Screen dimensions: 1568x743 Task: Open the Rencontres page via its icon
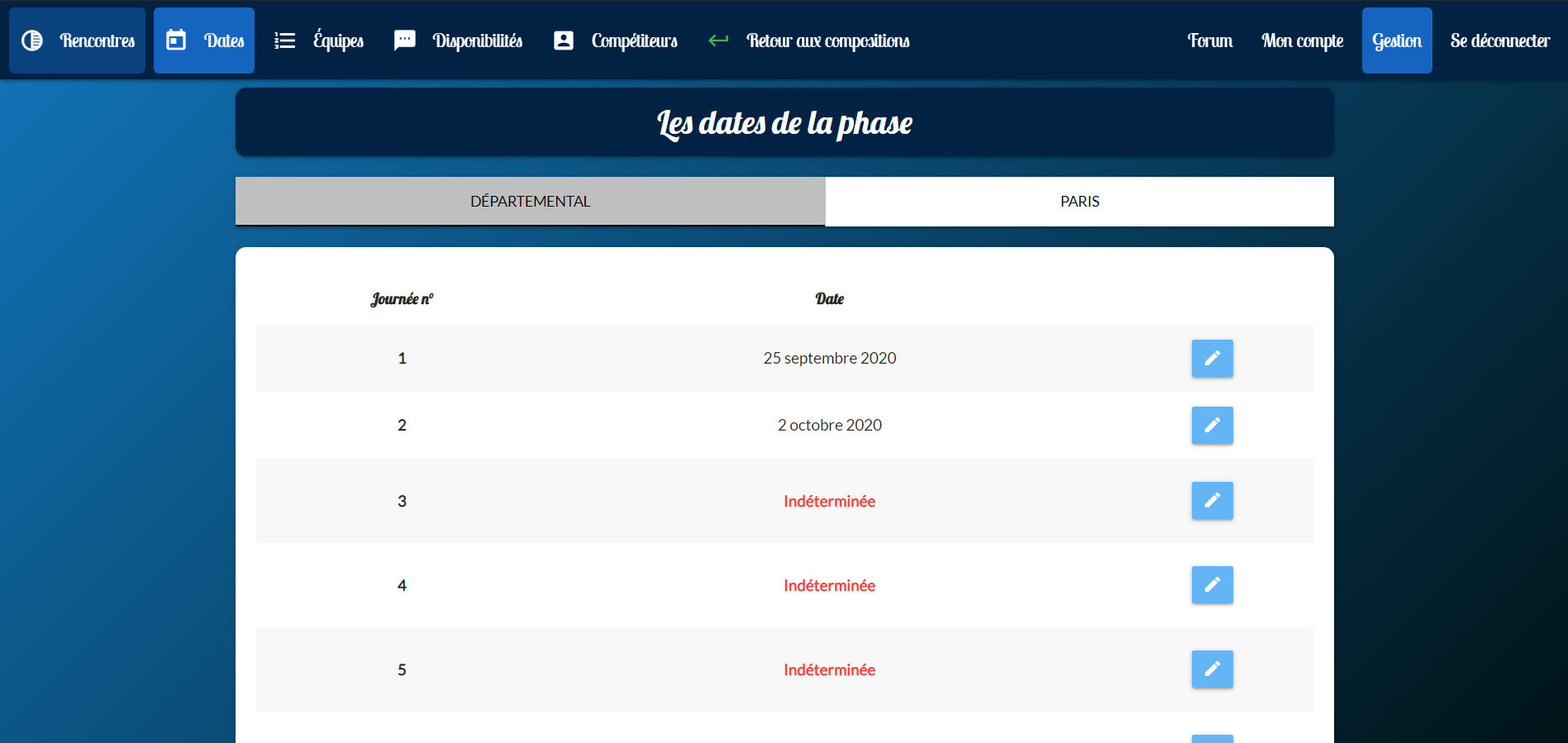pyautogui.click(x=32, y=40)
